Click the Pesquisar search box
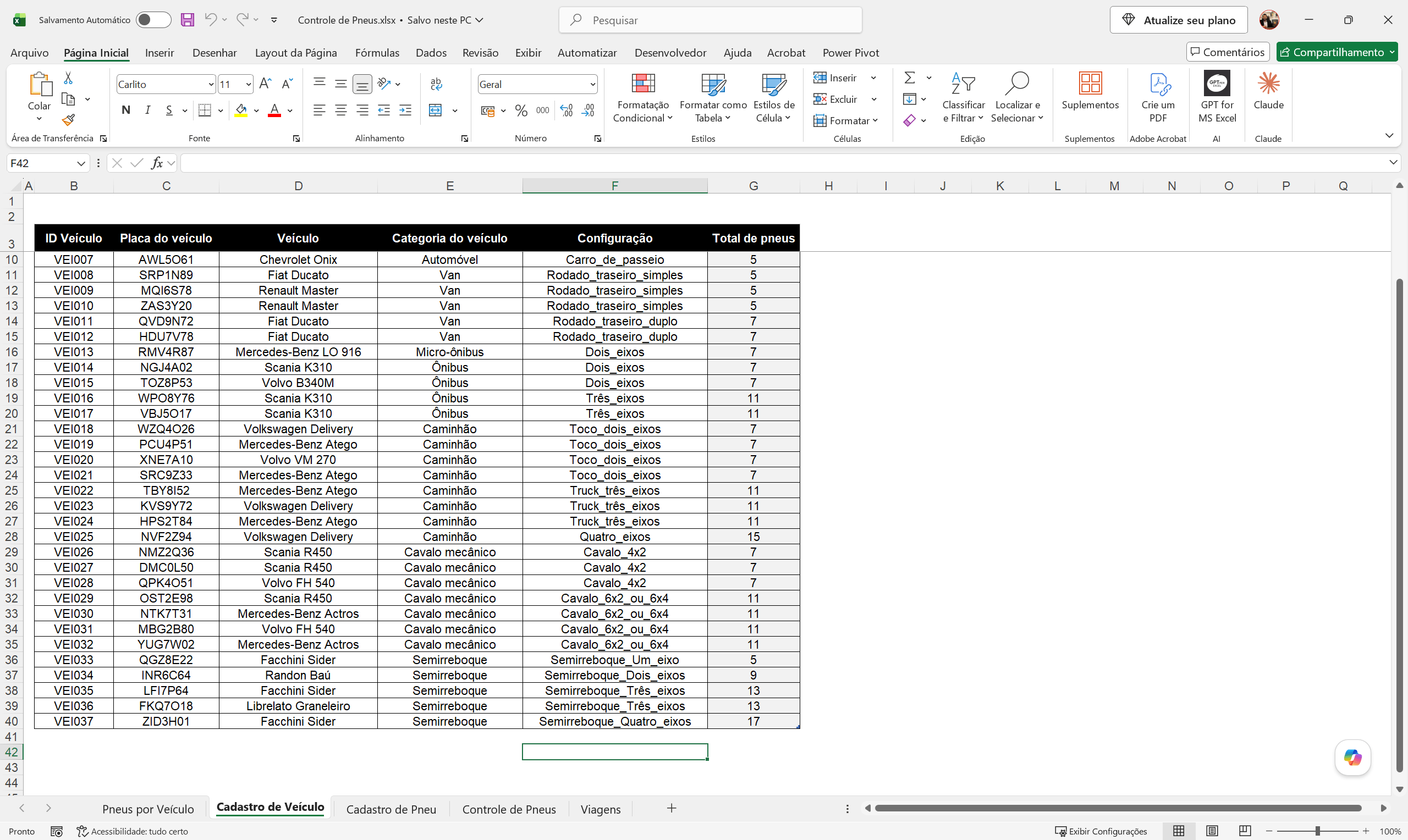Screen dimensions: 1408x840 click(x=710, y=20)
